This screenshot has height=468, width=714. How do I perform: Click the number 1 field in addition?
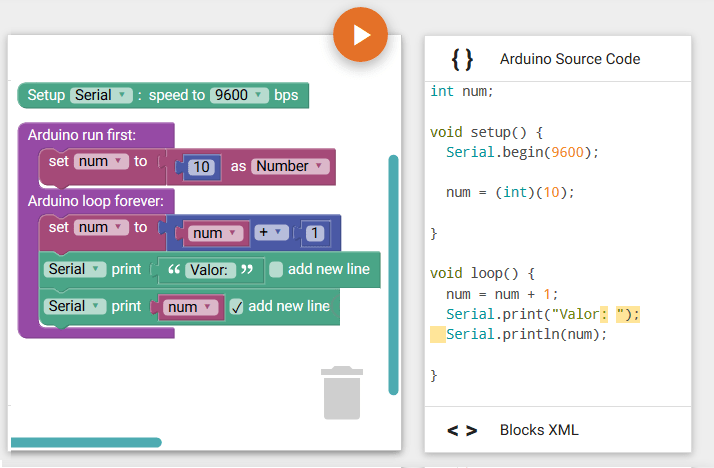click(x=314, y=233)
